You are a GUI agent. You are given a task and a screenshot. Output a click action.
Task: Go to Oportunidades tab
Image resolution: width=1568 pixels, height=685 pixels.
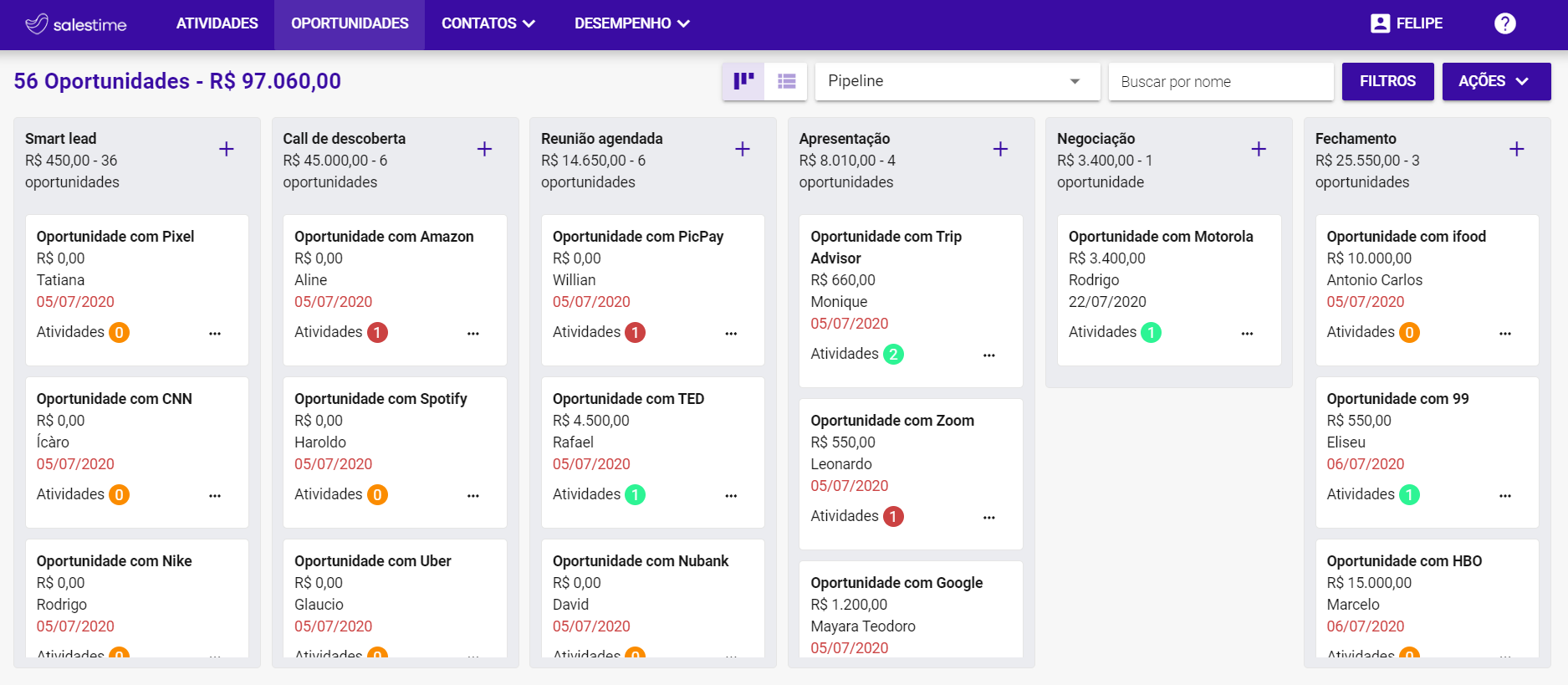click(x=350, y=23)
